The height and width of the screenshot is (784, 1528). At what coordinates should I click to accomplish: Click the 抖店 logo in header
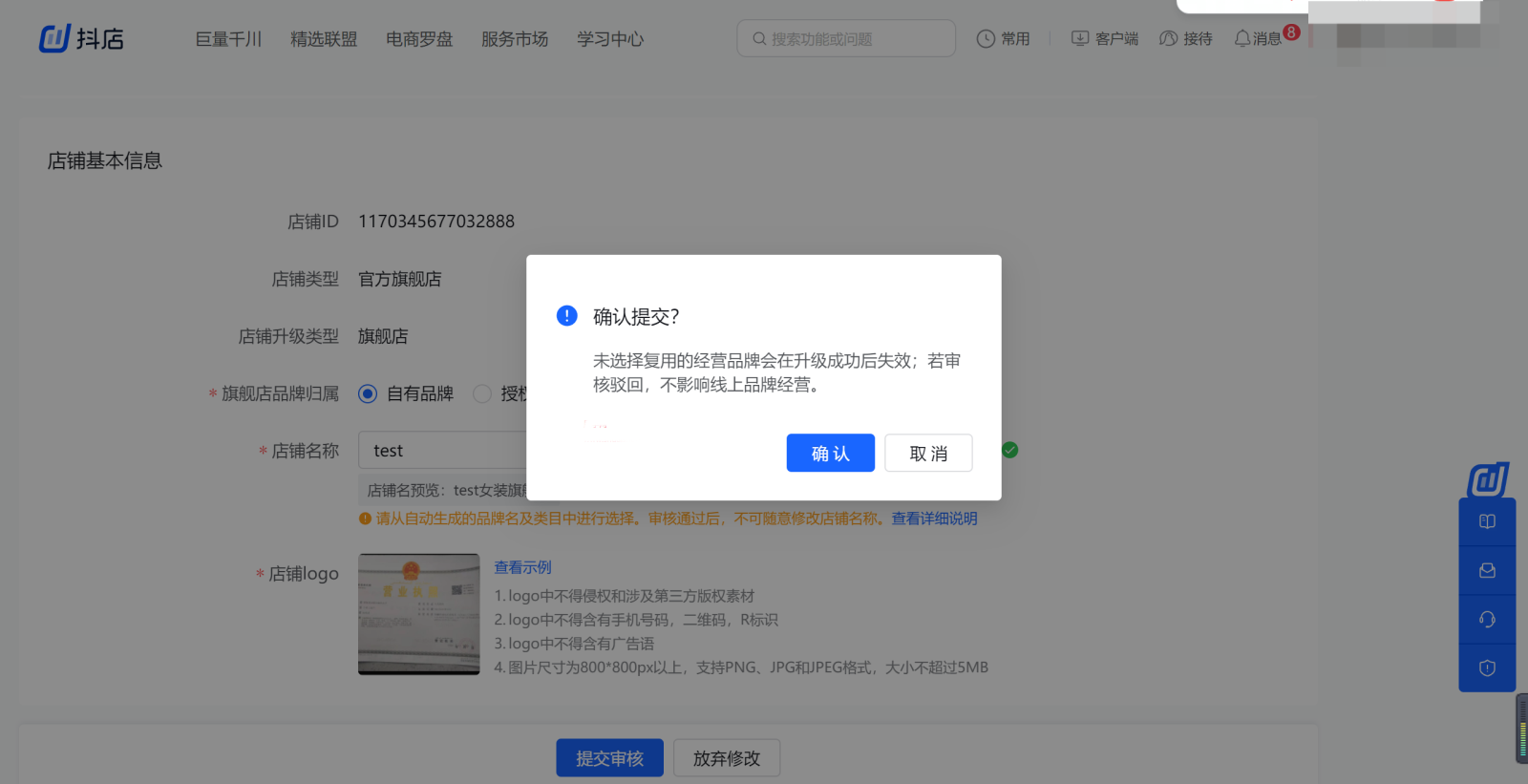pos(81,39)
